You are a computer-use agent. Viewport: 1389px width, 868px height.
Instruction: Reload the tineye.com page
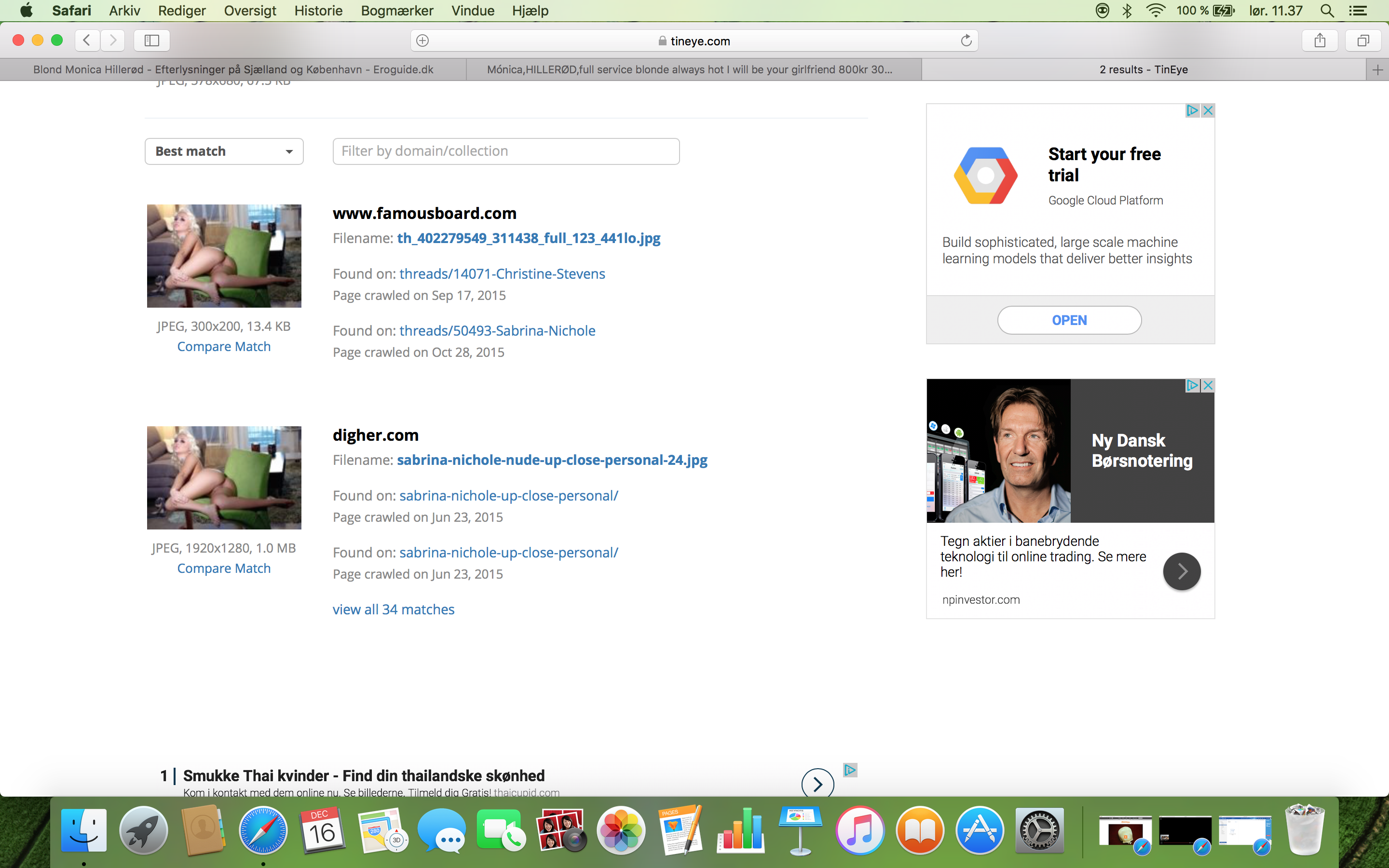coord(966,40)
